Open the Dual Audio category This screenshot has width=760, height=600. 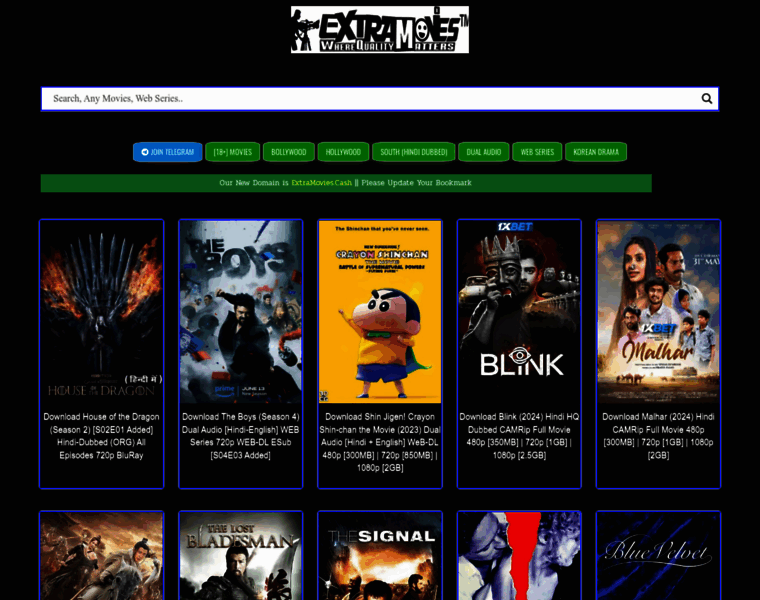484,152
